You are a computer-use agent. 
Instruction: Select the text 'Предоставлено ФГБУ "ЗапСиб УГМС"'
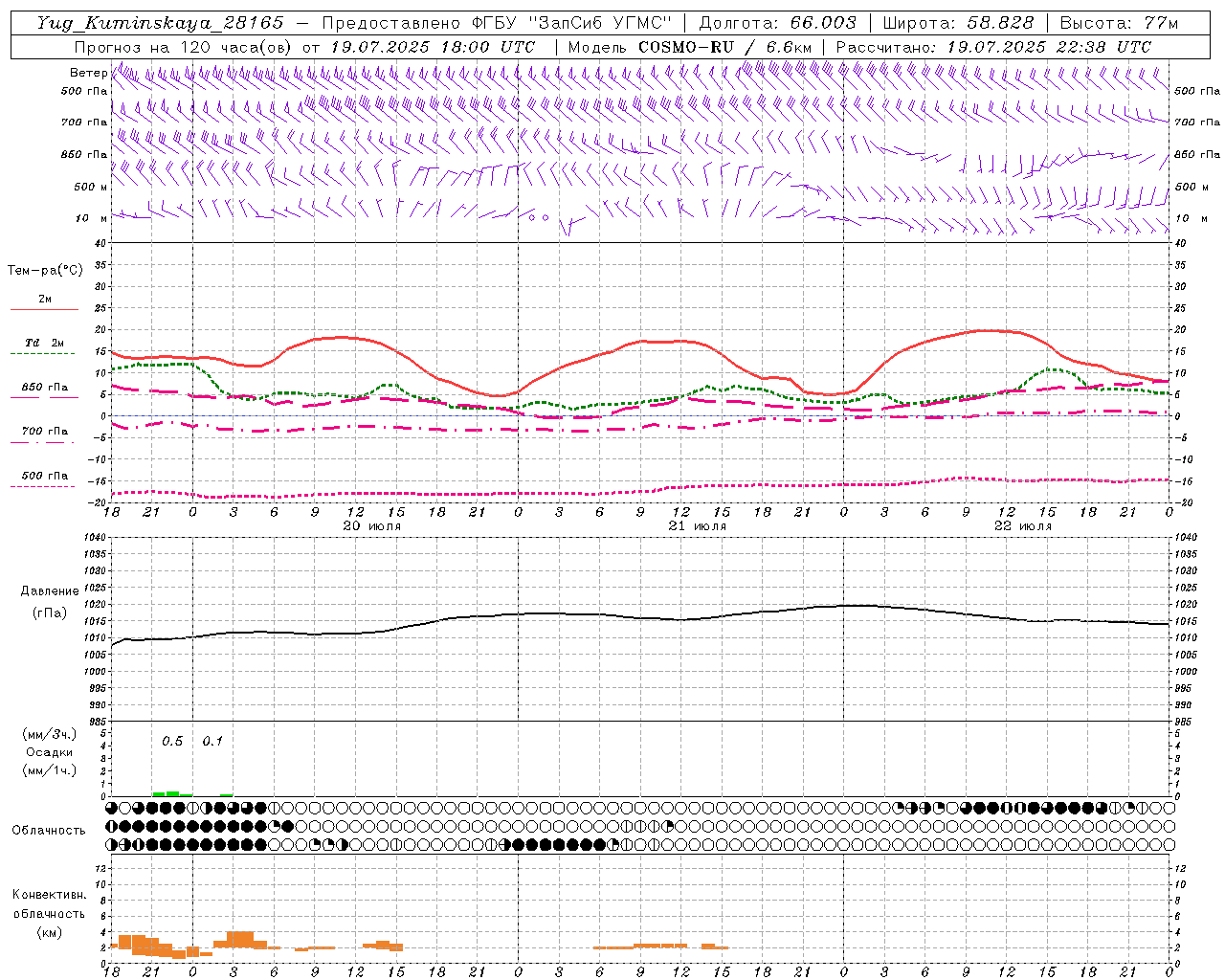pyautogui.click(x=497, y=23)
